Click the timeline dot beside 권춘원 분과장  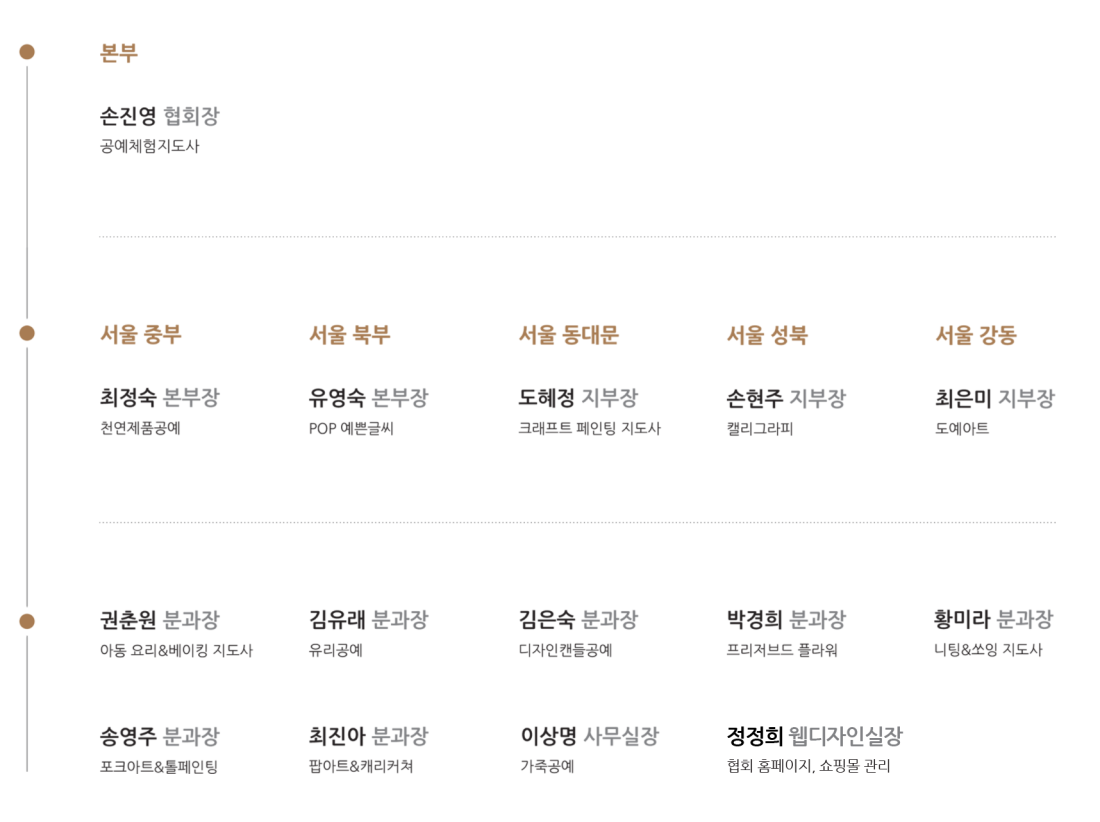click(x=27, y=621)
